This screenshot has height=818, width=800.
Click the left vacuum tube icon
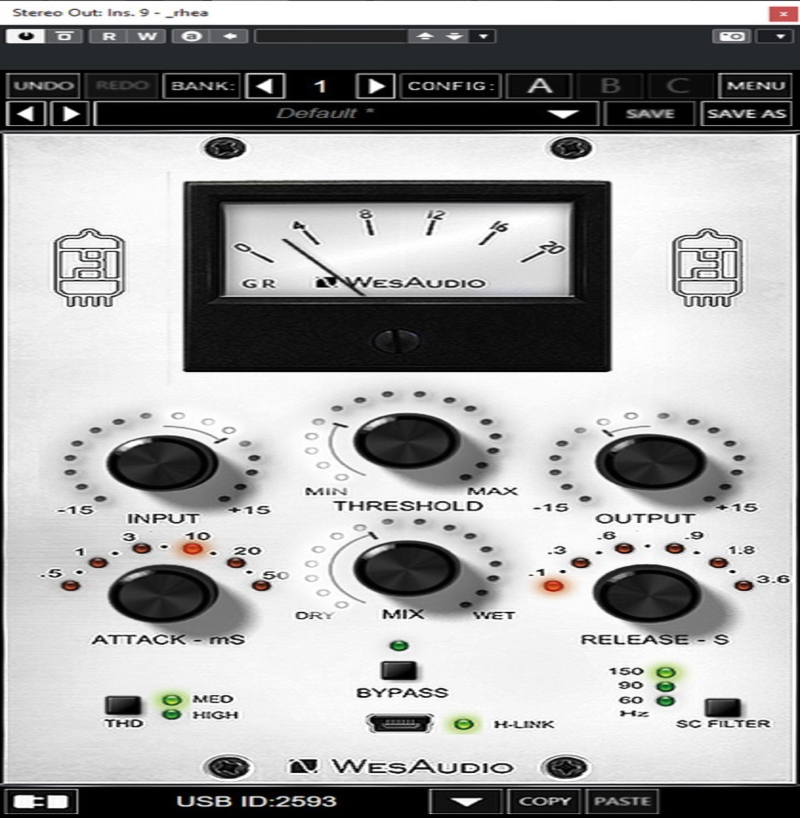[x=89, y=267]
